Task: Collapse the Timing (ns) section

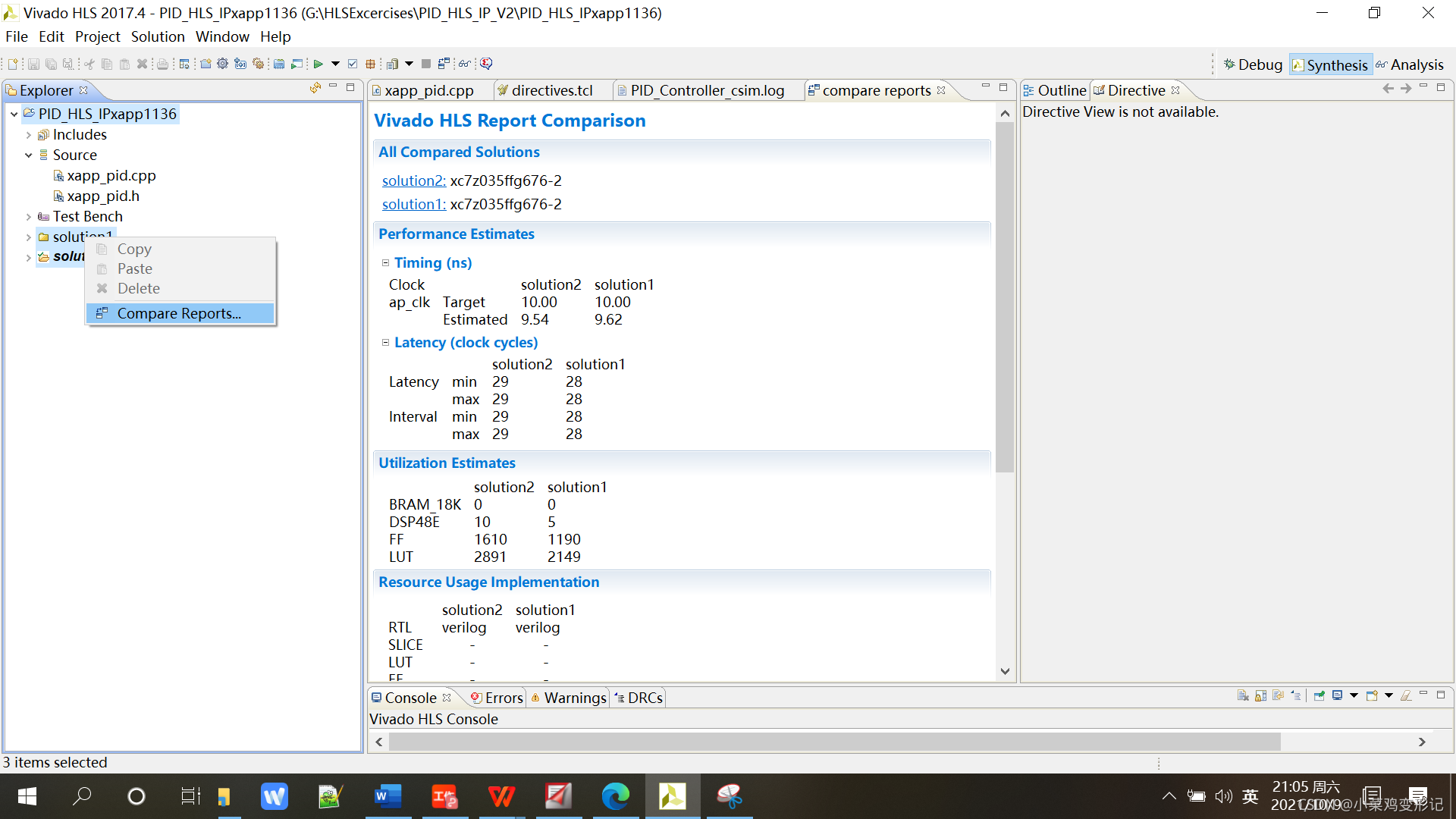Action: (x=385, y=262)
